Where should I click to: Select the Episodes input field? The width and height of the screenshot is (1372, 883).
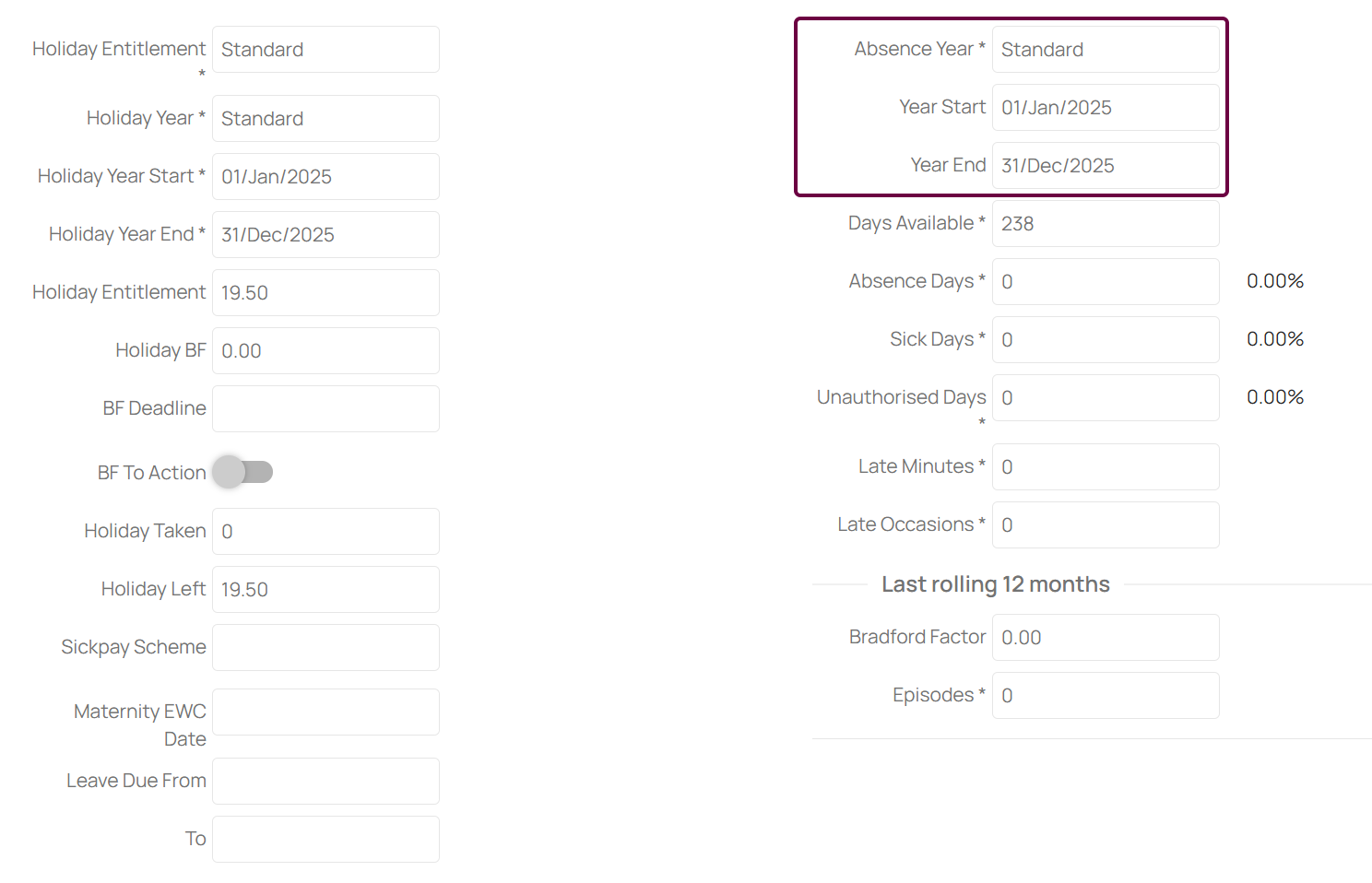point(1106,696)
